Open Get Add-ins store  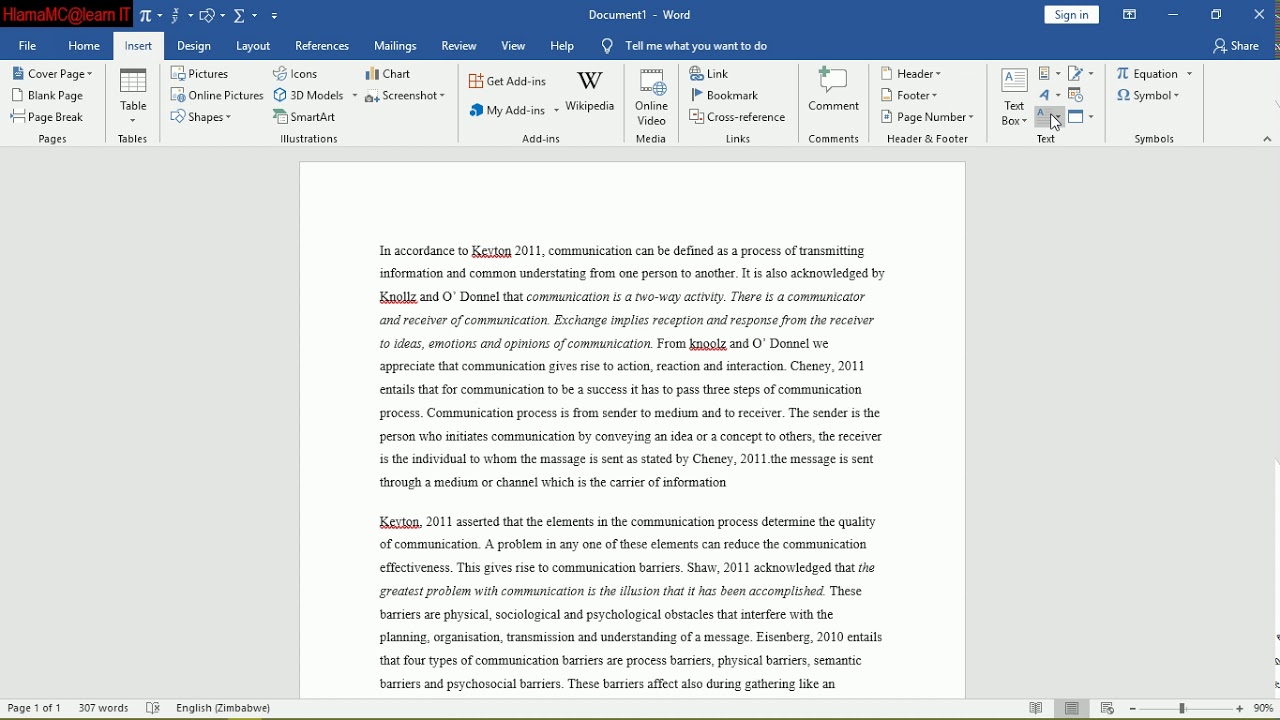point(508,81)
